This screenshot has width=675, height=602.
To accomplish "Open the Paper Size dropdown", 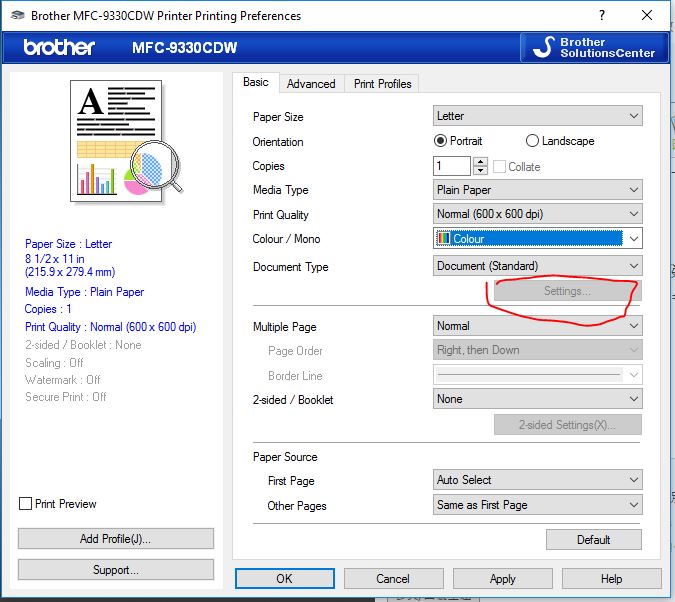I will click(x=538, y=116).
